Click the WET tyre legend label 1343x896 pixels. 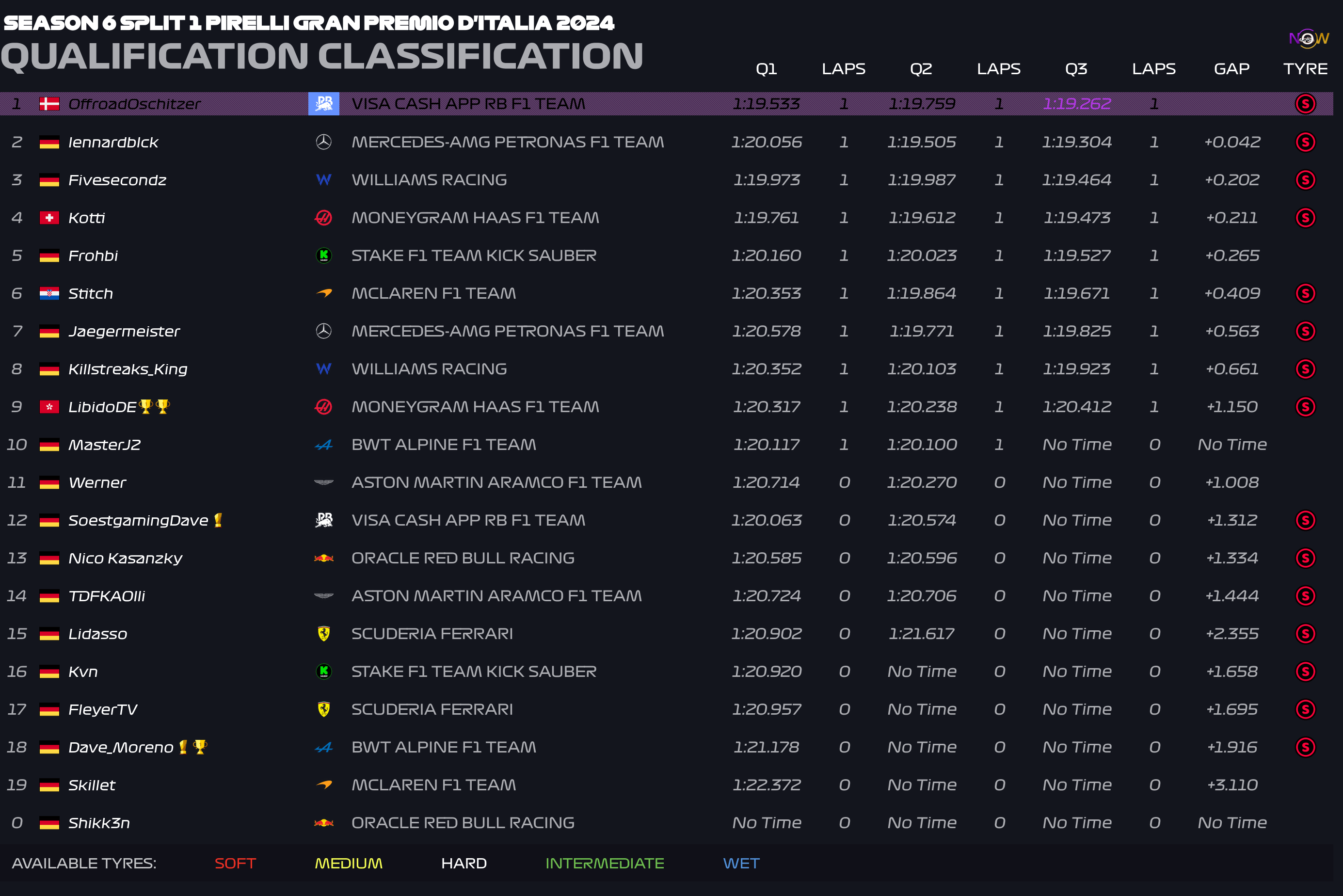coord(741,864)
